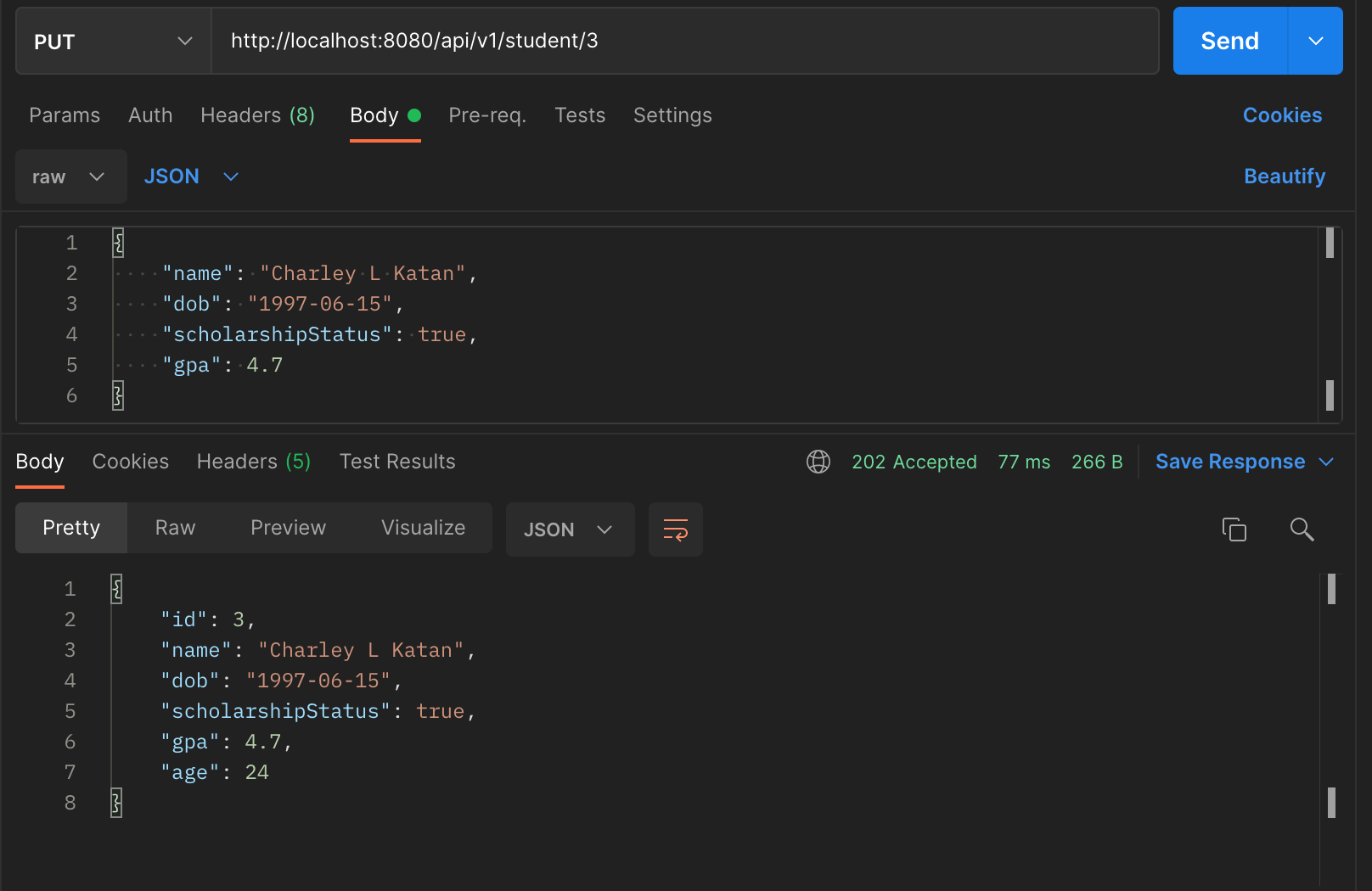Beautify the JSON request body

tap(1285, 177)
